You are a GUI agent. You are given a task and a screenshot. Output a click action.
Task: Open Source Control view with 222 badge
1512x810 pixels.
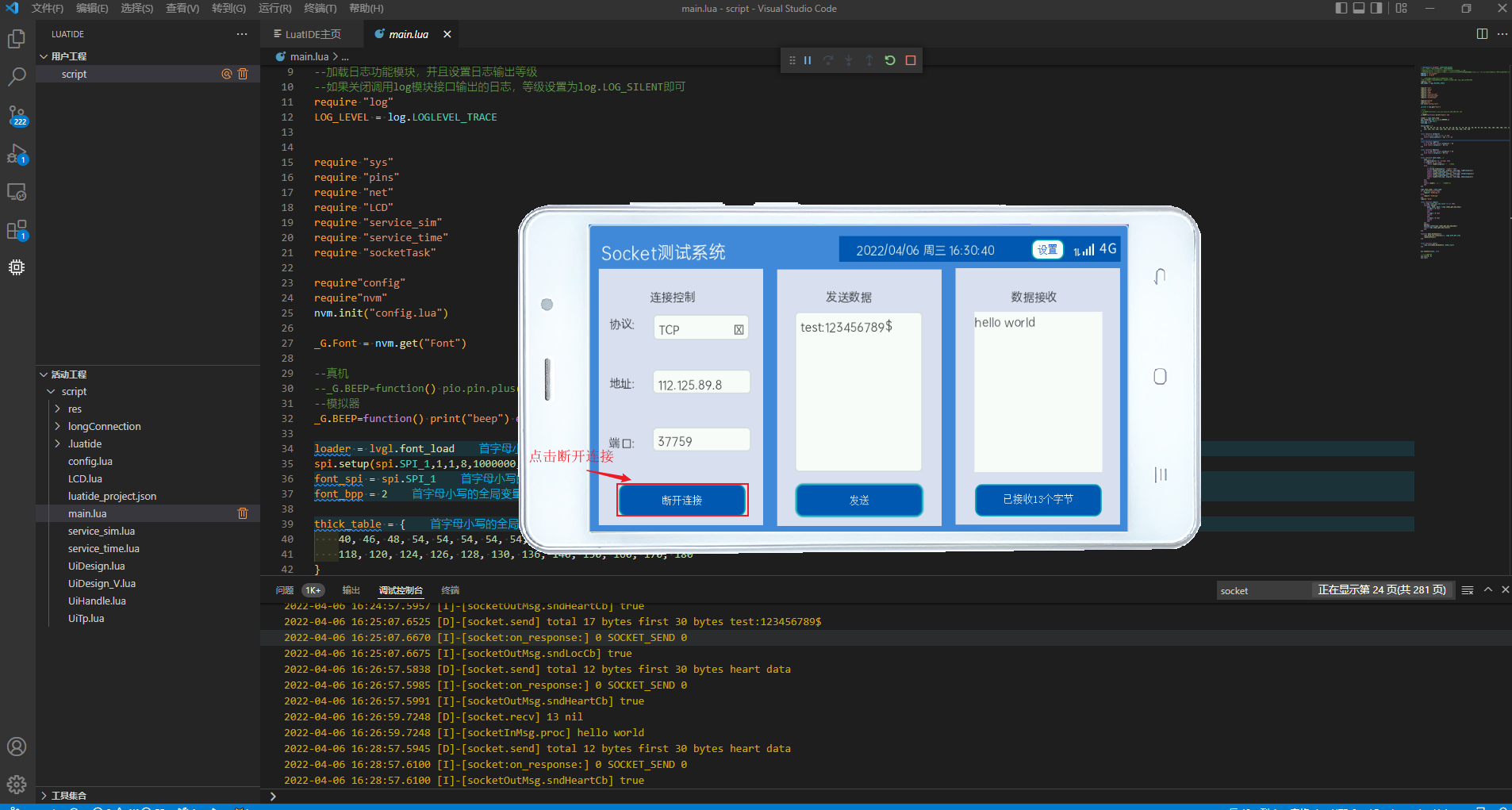pos(17,116)
